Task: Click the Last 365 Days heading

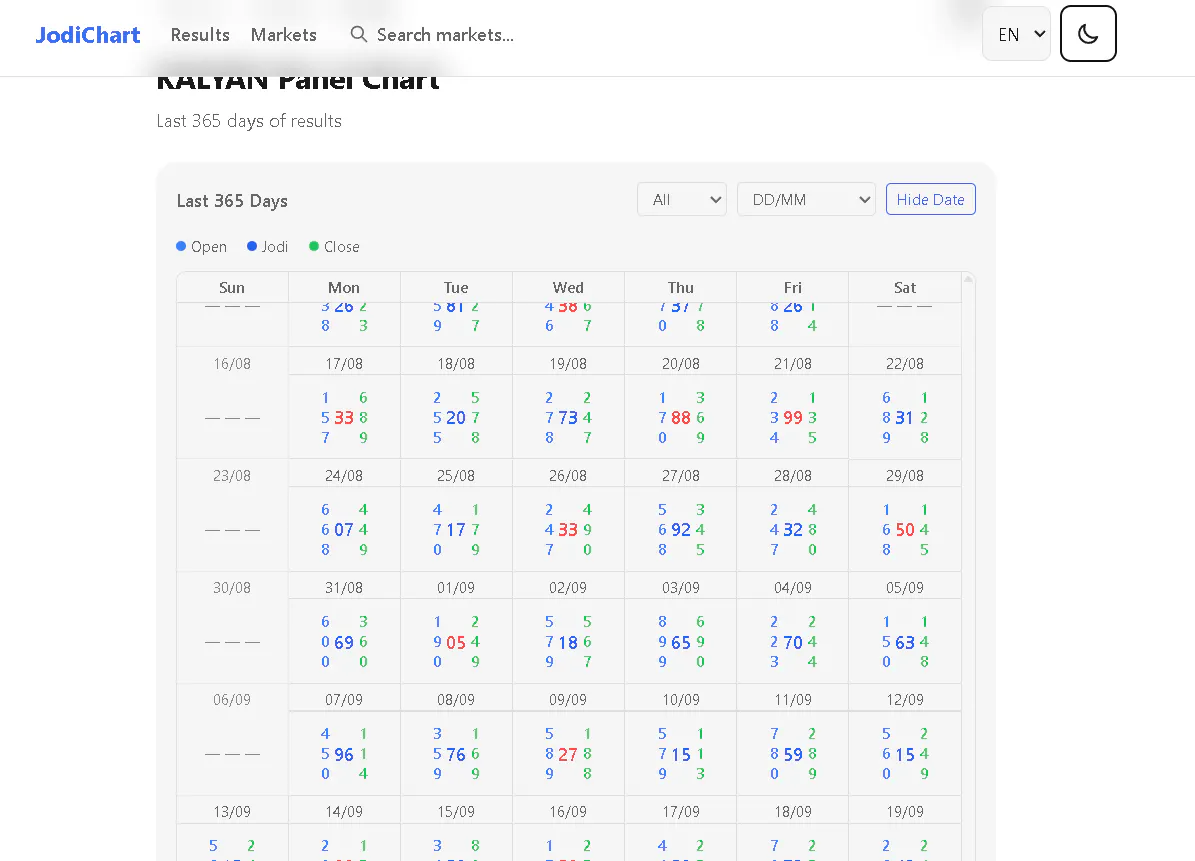Action: click(232, 201)
